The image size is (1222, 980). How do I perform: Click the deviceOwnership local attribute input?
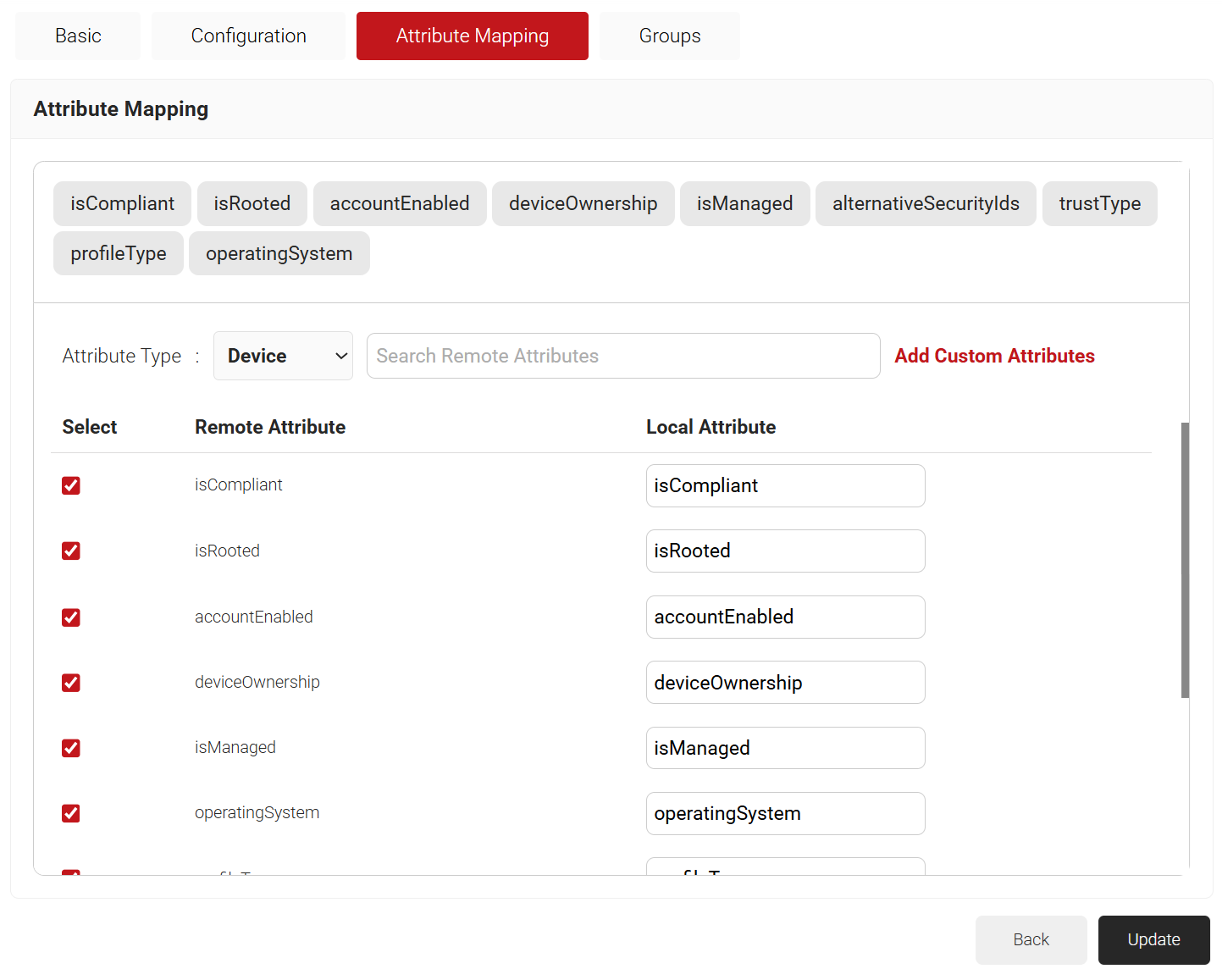click(785, 683)
